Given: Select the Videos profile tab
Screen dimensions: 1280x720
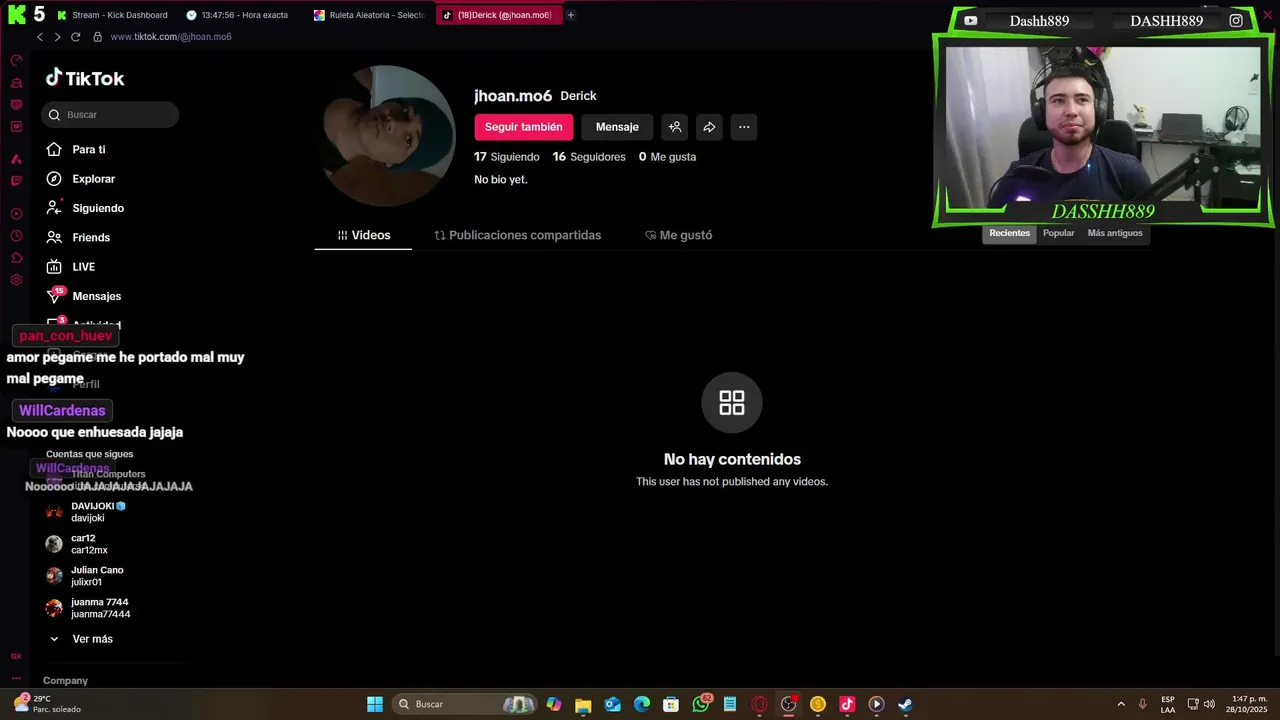Looking at the screenshot, I should pos(363,235).
